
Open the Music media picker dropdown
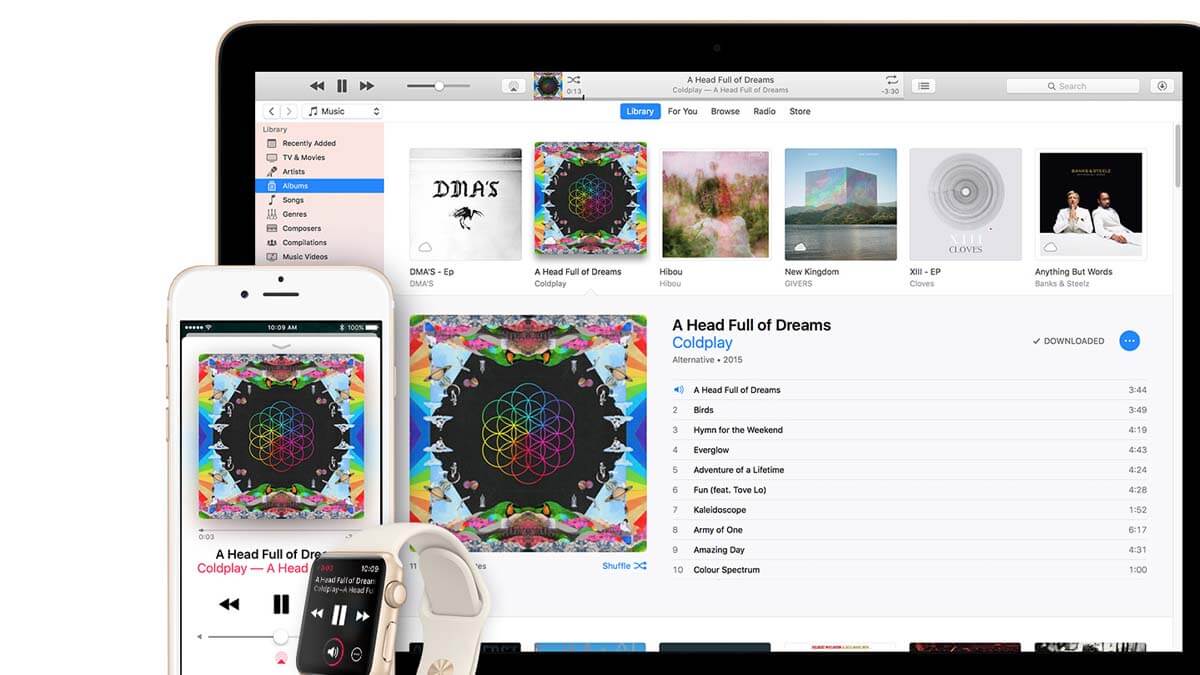click(343, 111)
